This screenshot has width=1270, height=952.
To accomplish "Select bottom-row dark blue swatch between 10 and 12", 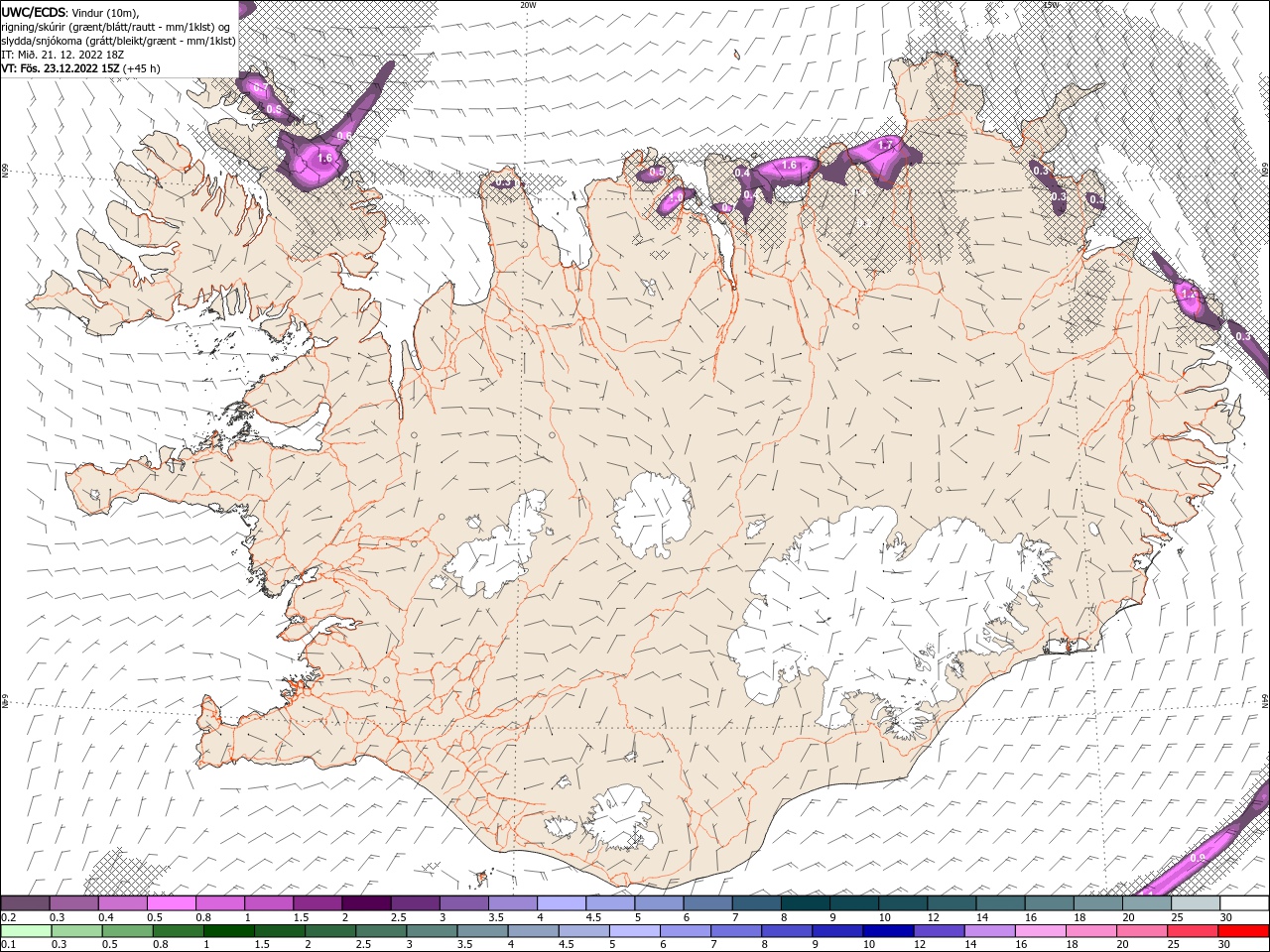I will pyautogui.click(x=888, y=931).
